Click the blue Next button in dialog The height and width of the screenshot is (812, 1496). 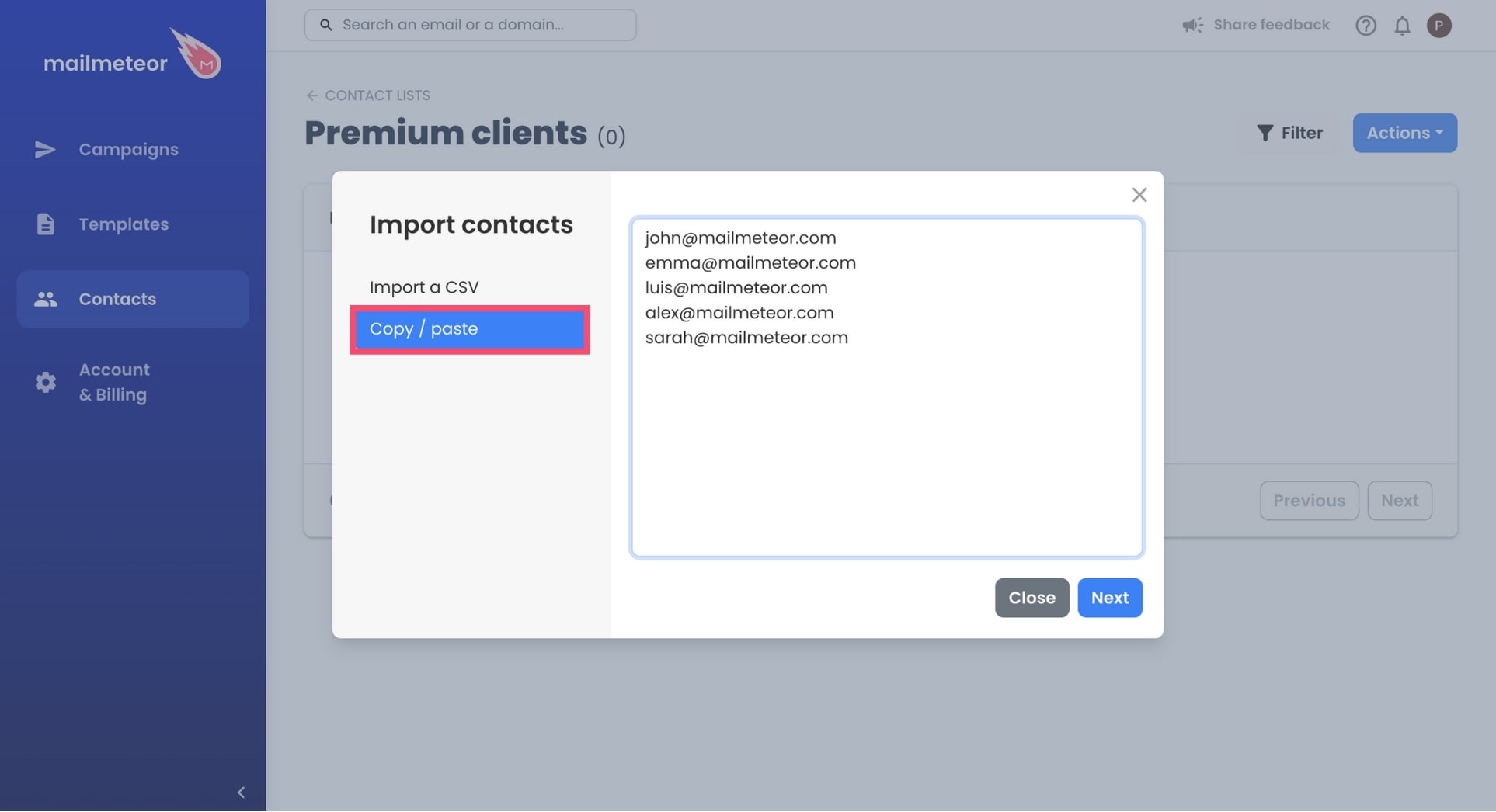click(x=1109, y=598)
